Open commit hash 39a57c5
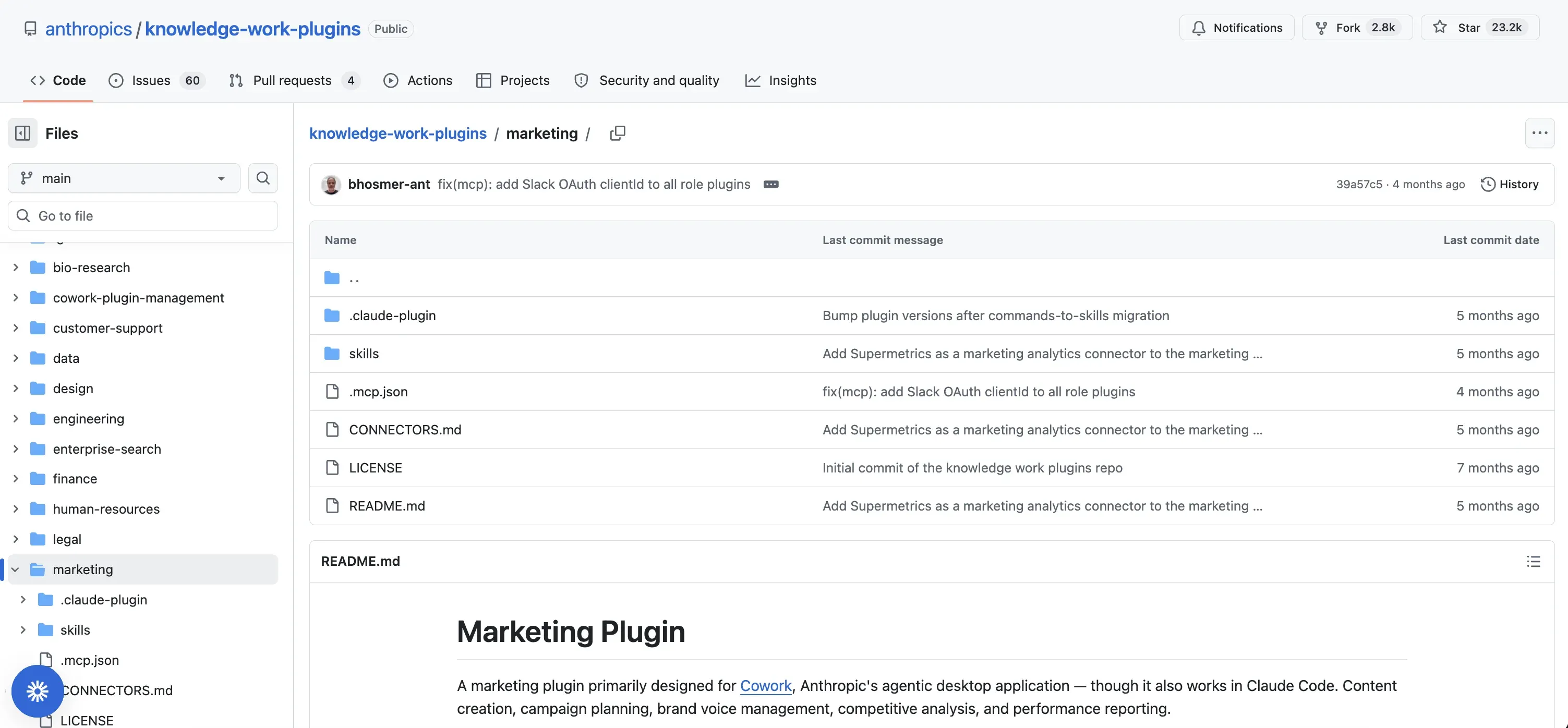Viewport: 1568px width, 728px height. [1359, 184]
